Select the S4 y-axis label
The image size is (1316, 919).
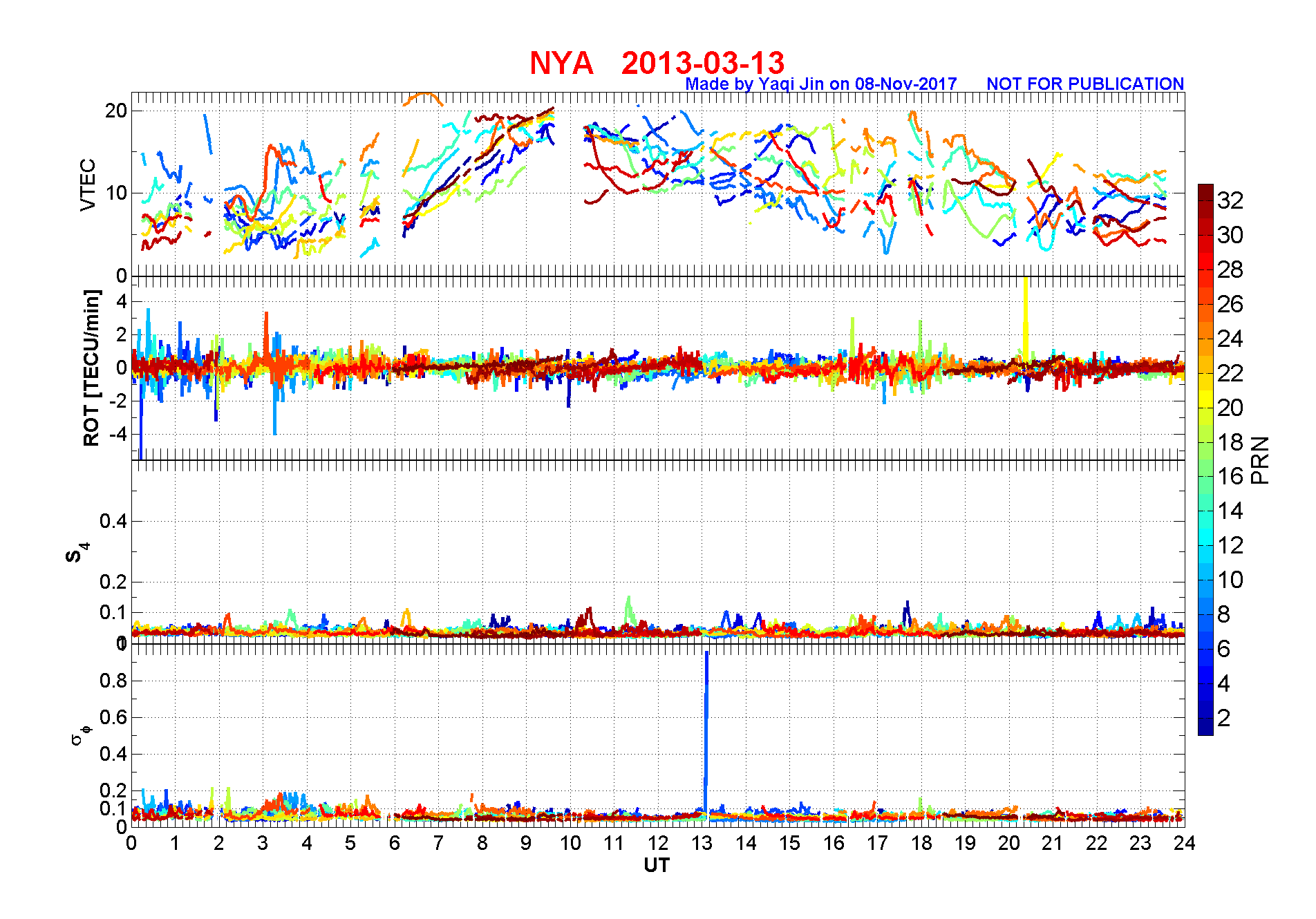click(76, 553)
